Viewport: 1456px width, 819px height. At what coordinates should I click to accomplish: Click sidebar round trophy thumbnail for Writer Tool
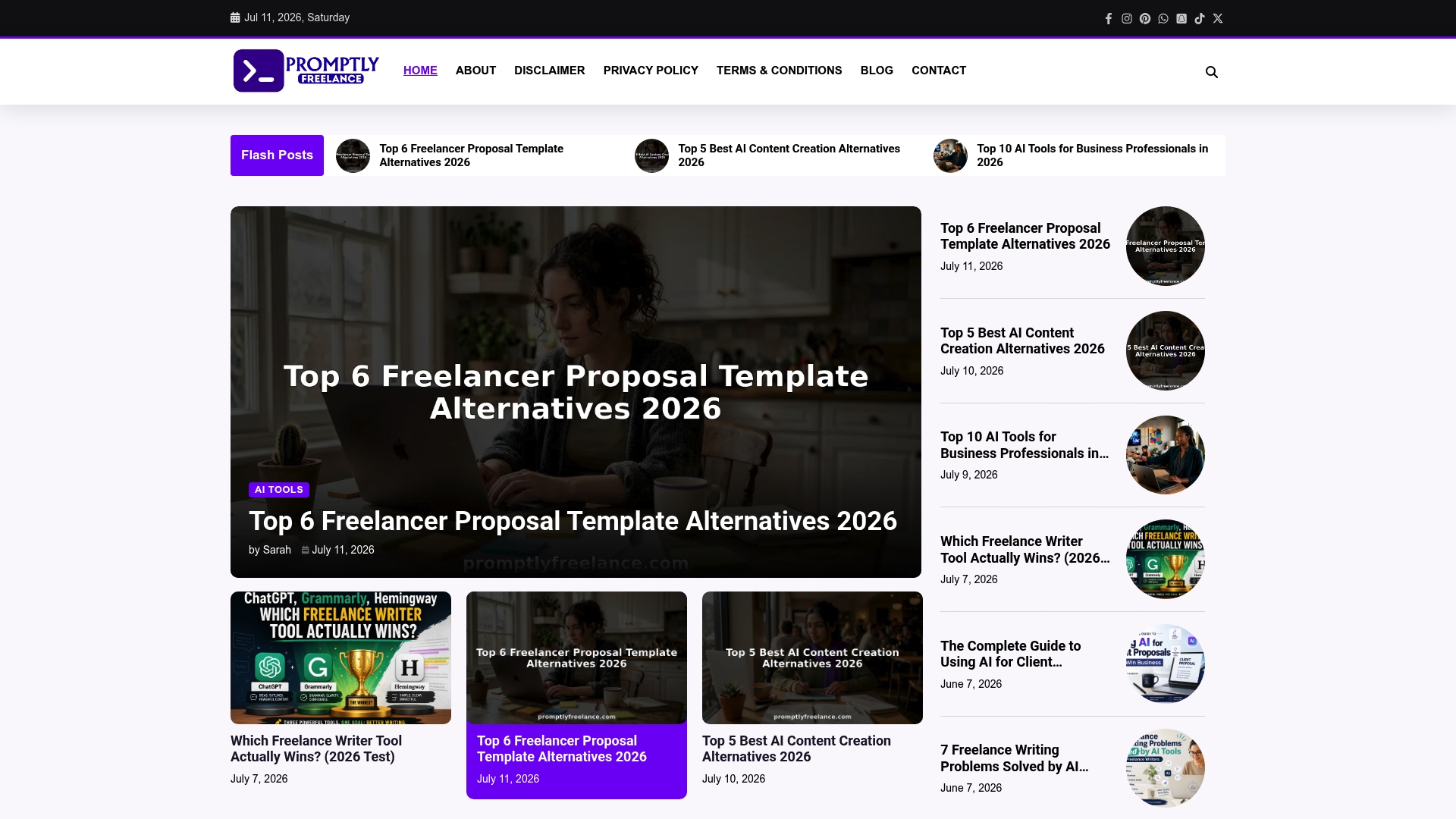coord(1166,559)
